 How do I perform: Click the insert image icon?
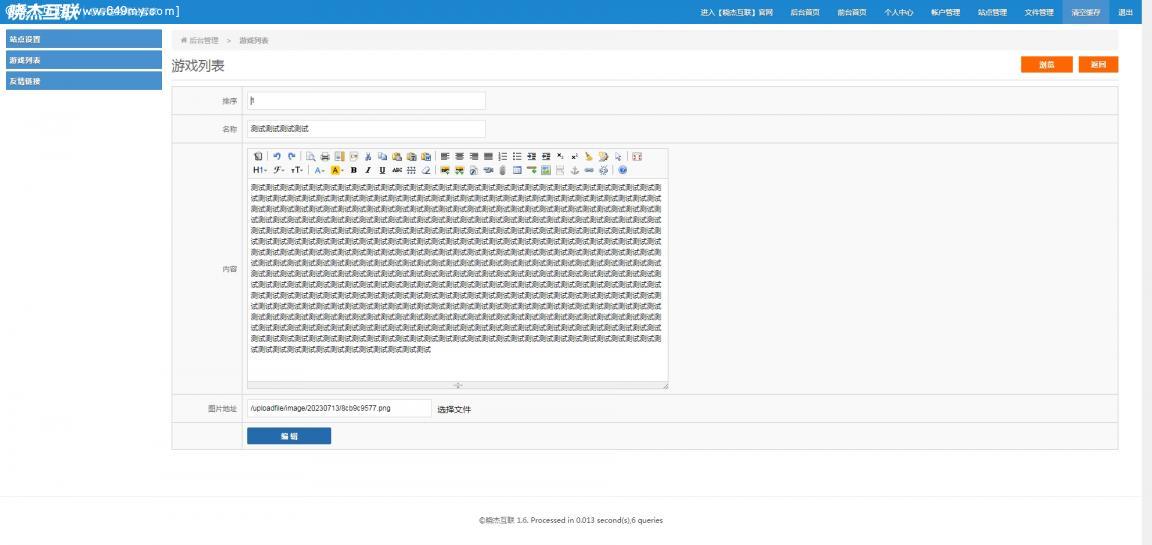pos(445,170)
